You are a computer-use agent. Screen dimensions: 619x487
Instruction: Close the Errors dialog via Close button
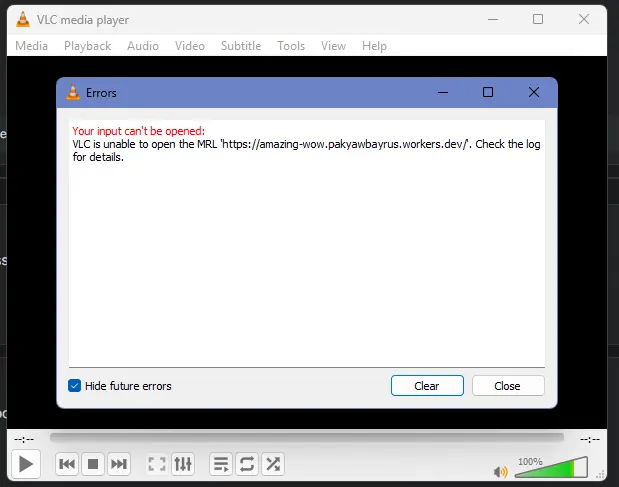tap(508, 386)
